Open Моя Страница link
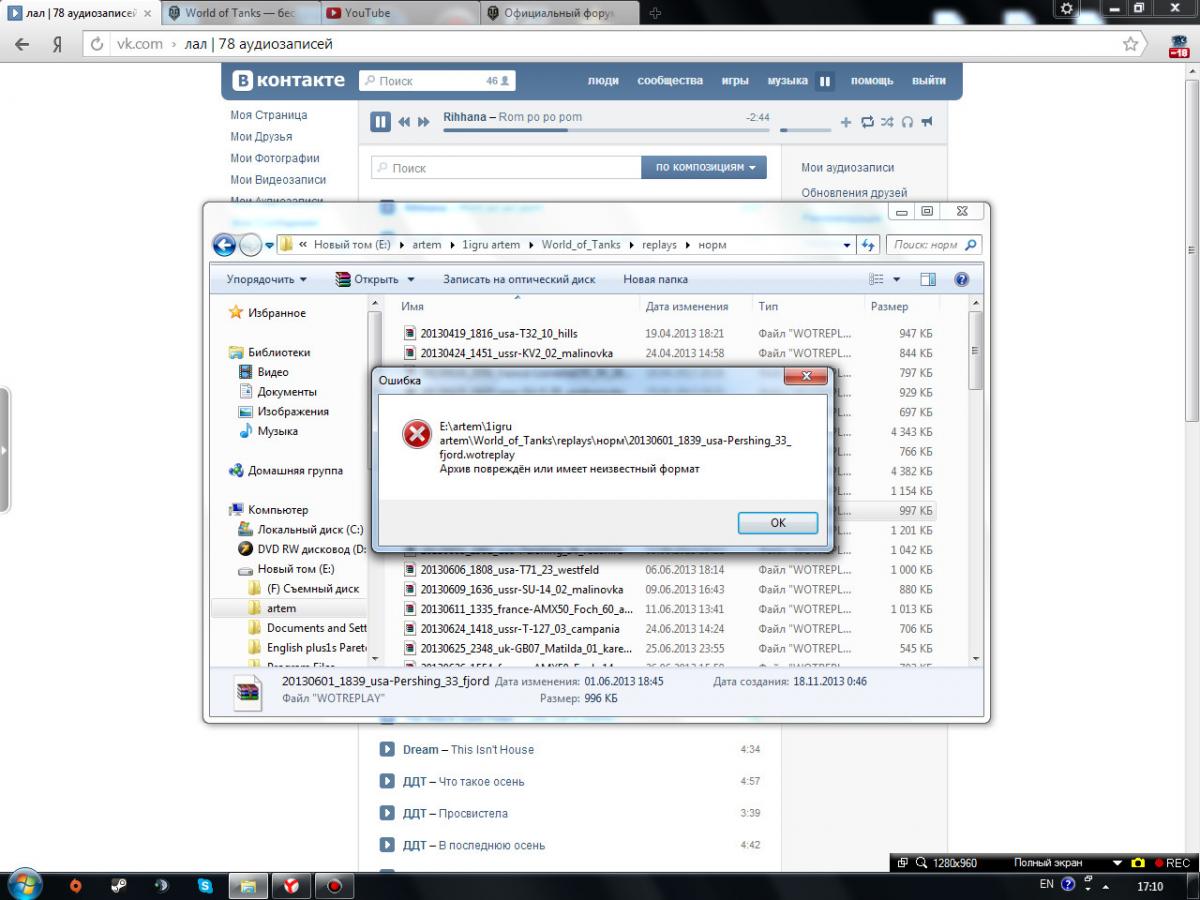Screen dimensions: 1200x900 (268, 115)
